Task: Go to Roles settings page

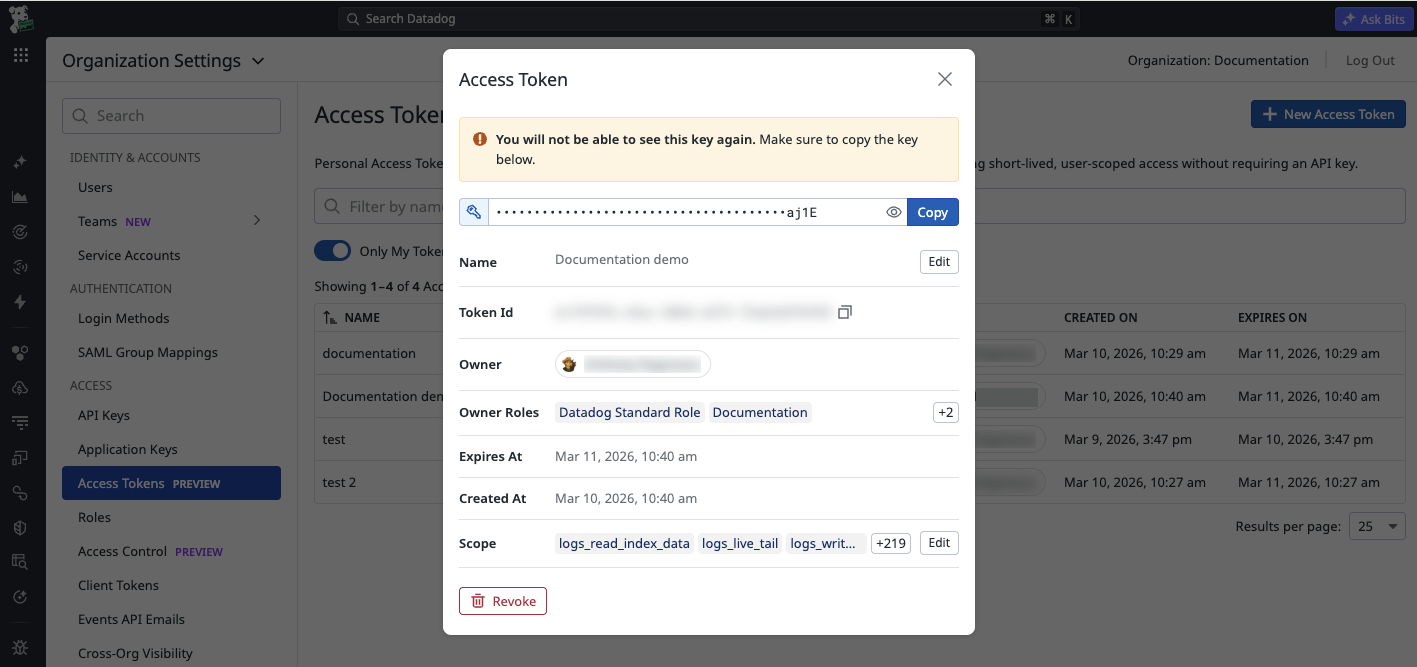Action: pos(94,517)
